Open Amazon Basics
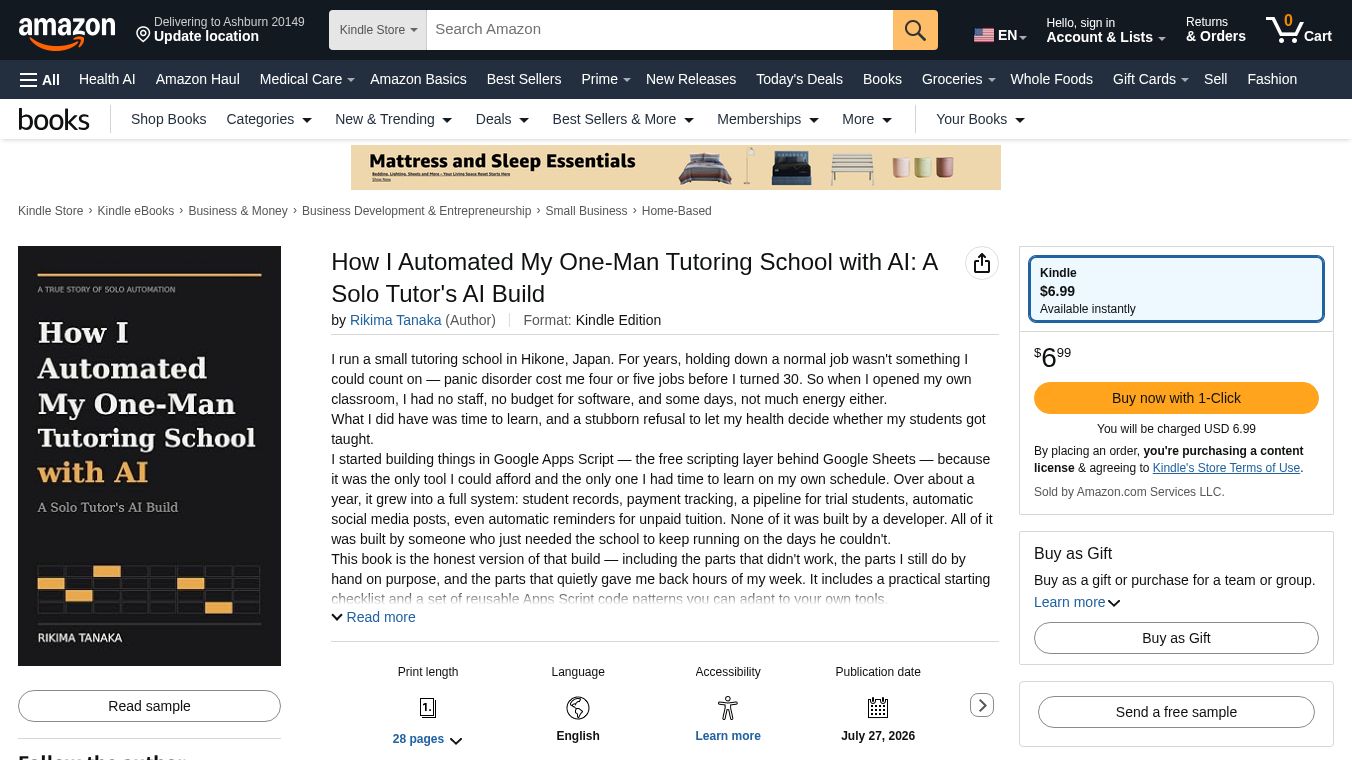Viewport: 1352px width, 760px height. point(418,79)
